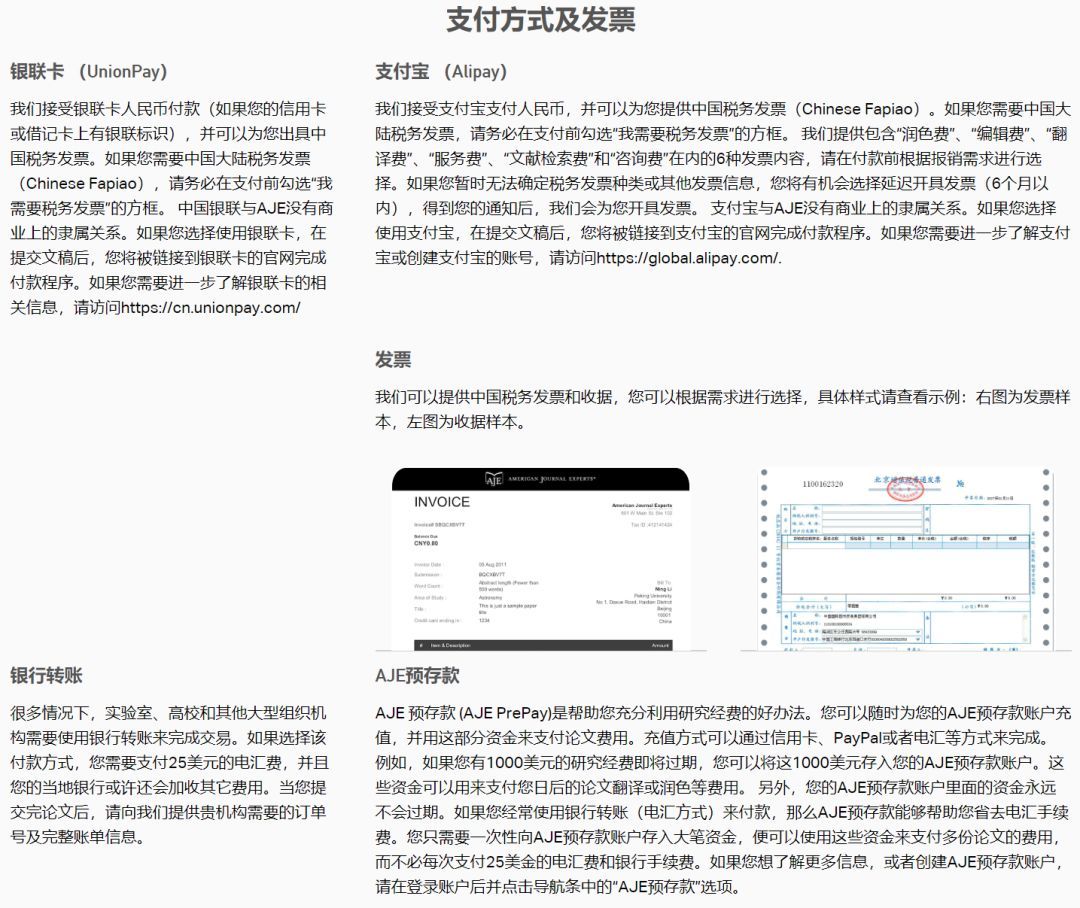Click the AJE预存款 section heading
Image resolution: width=1080 pixels, height=908 pixels.
(x=417, y=675)
